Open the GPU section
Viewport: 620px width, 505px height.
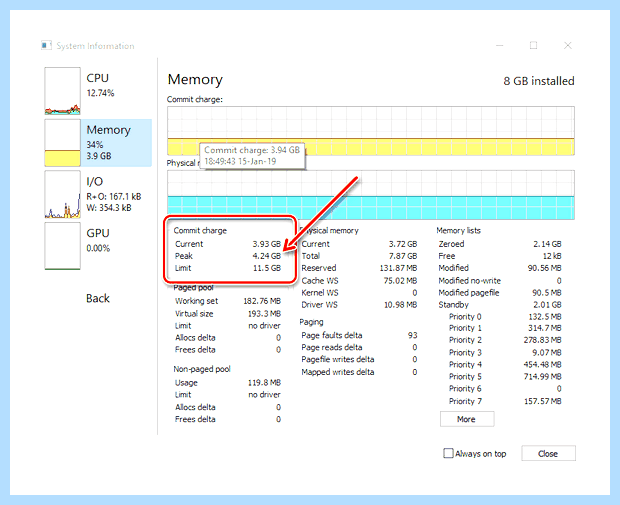coord(98,246)
